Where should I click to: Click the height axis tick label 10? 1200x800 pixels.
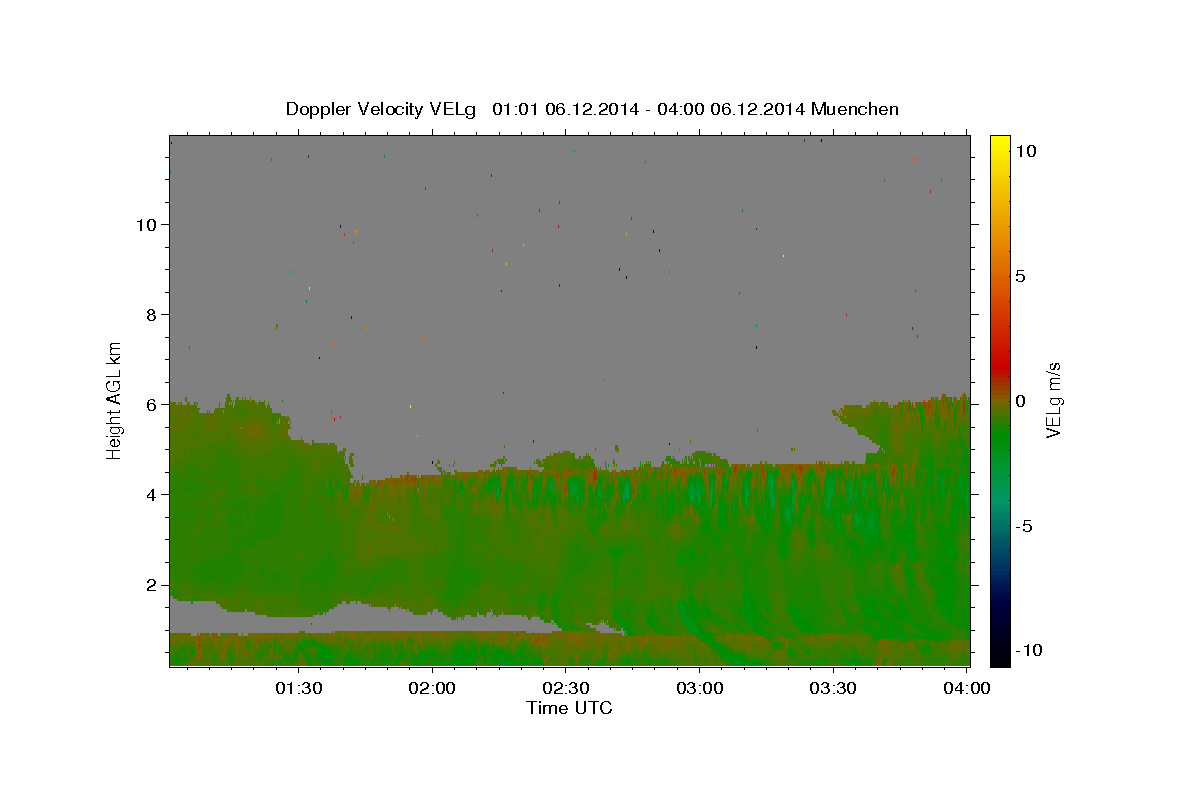point(148,225)
